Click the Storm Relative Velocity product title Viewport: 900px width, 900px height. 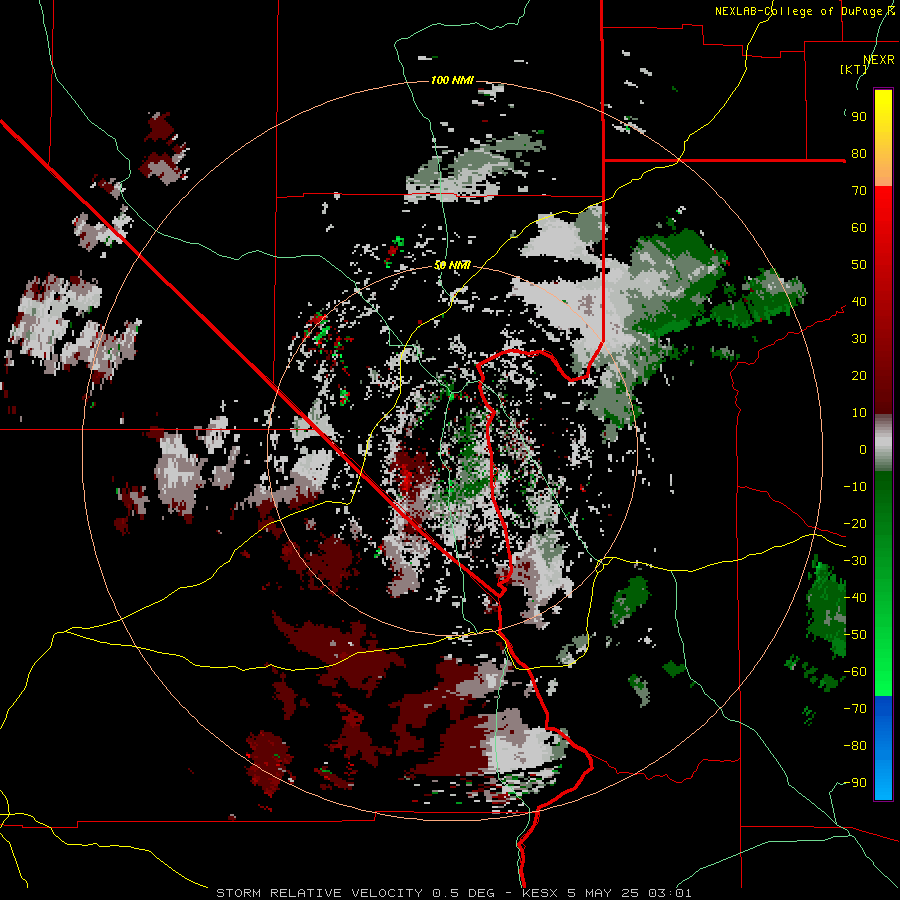pos(319,893)
